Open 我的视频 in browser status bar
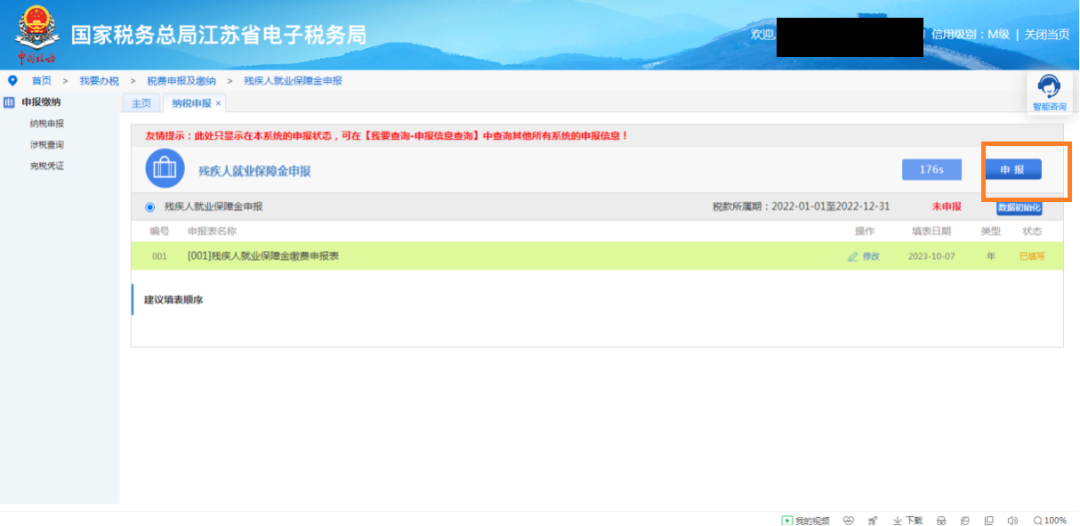 (x=805, y=520)
